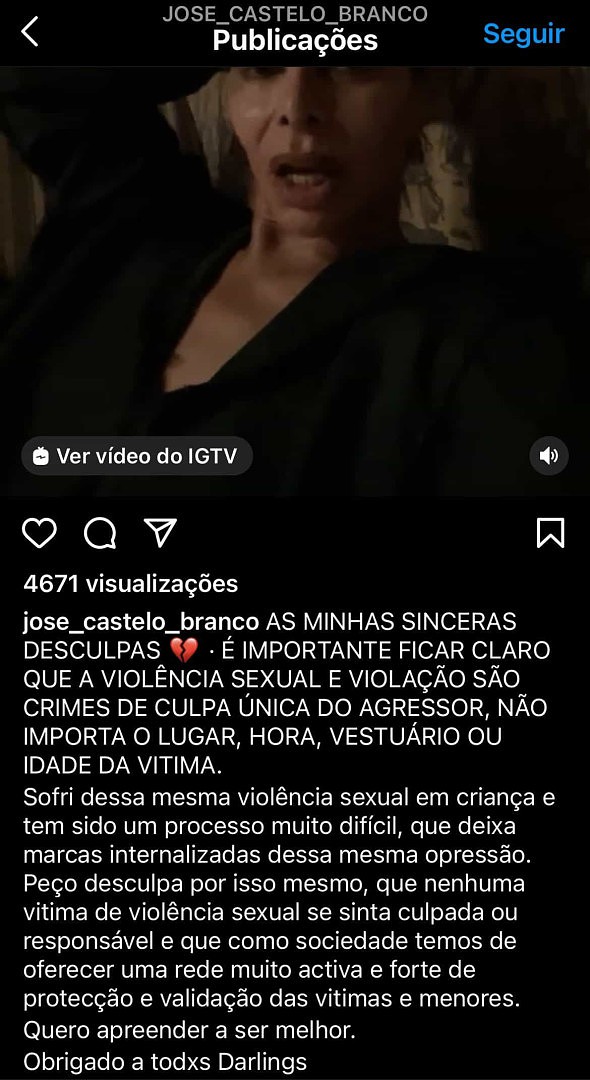Tap the Publicações header title
Screen dimensions: 590x1080
295,41
